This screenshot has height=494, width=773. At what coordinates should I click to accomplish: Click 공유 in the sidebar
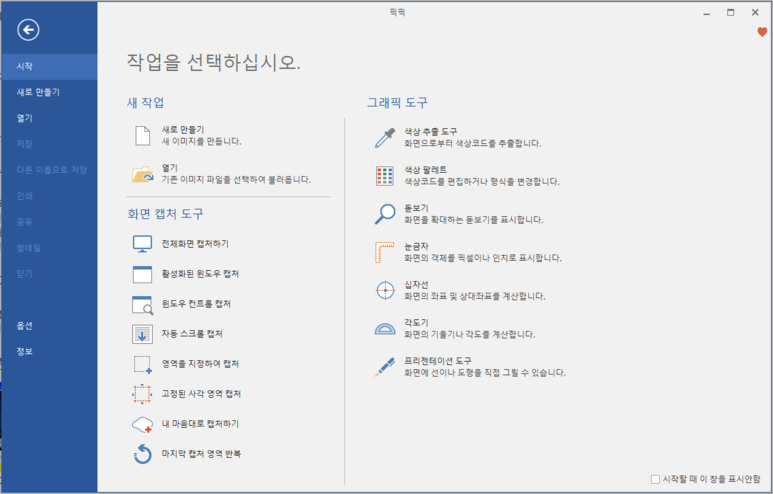tap(49, 222)
